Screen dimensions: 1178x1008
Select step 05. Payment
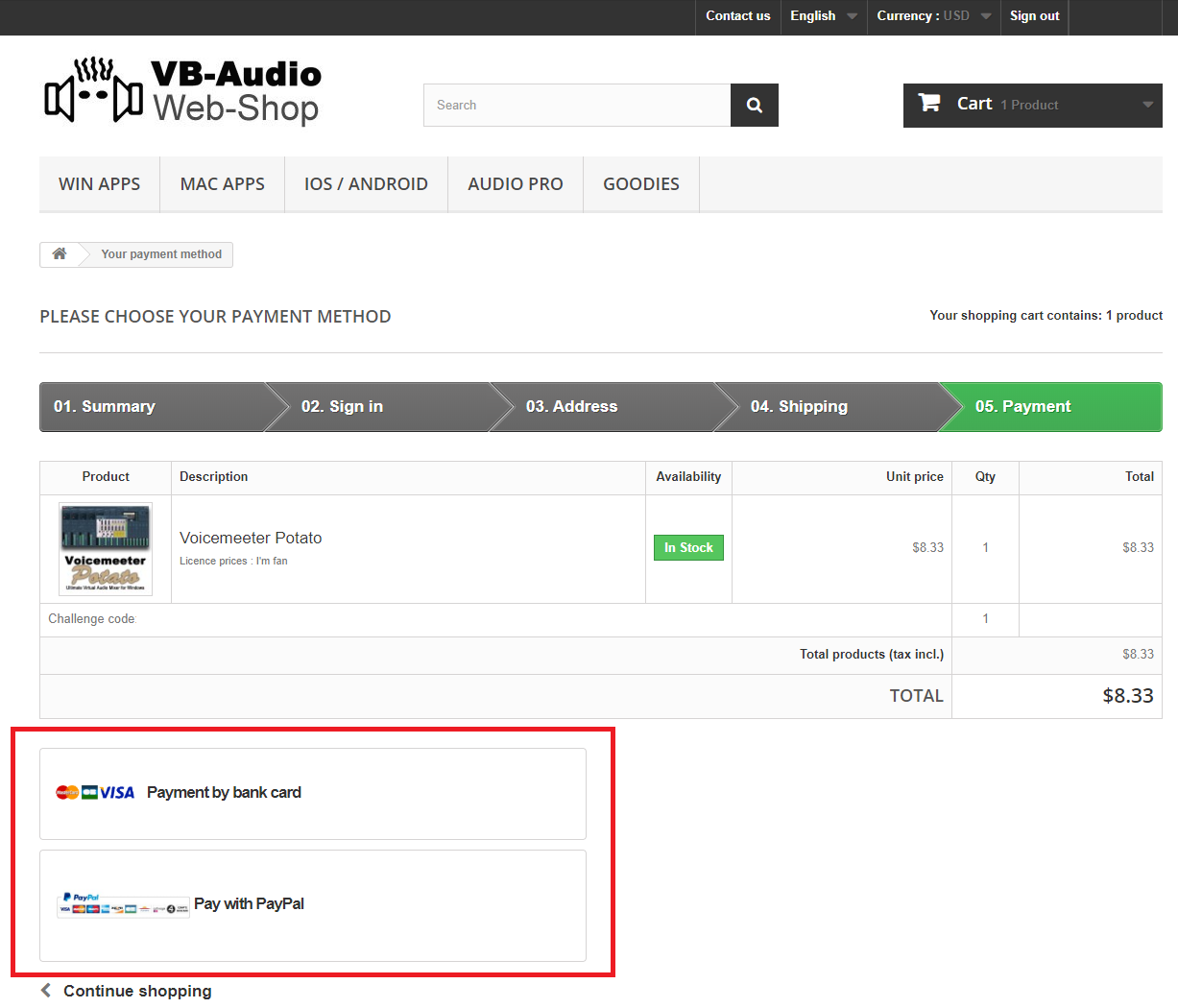click(1054, 407)
